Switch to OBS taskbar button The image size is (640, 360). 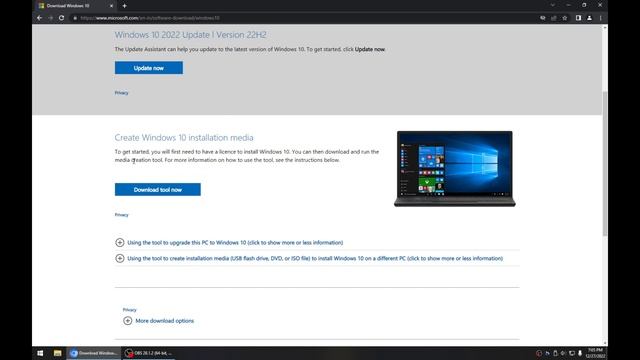pyautogui.click(x=149, y=353)
